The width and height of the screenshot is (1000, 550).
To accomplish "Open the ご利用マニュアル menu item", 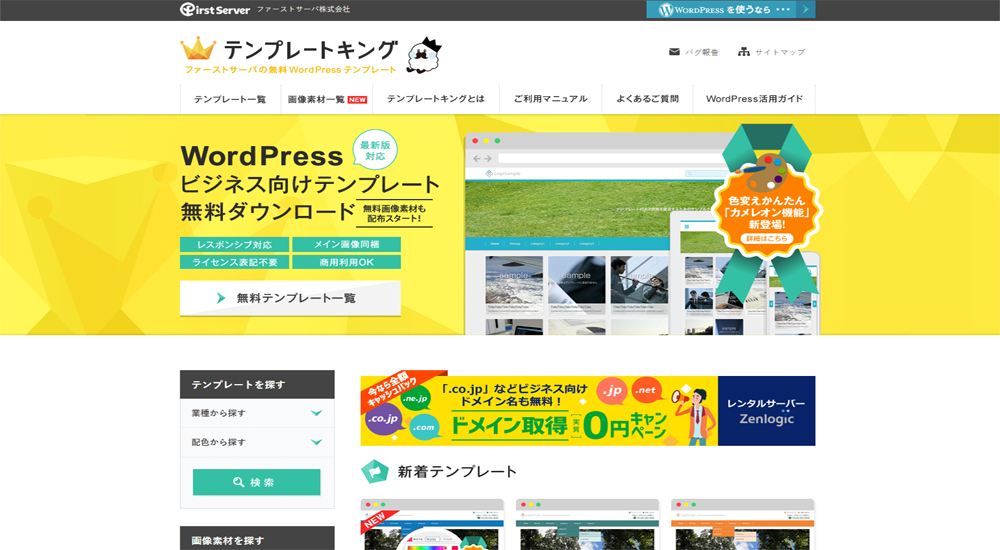I will click(550, 99).
